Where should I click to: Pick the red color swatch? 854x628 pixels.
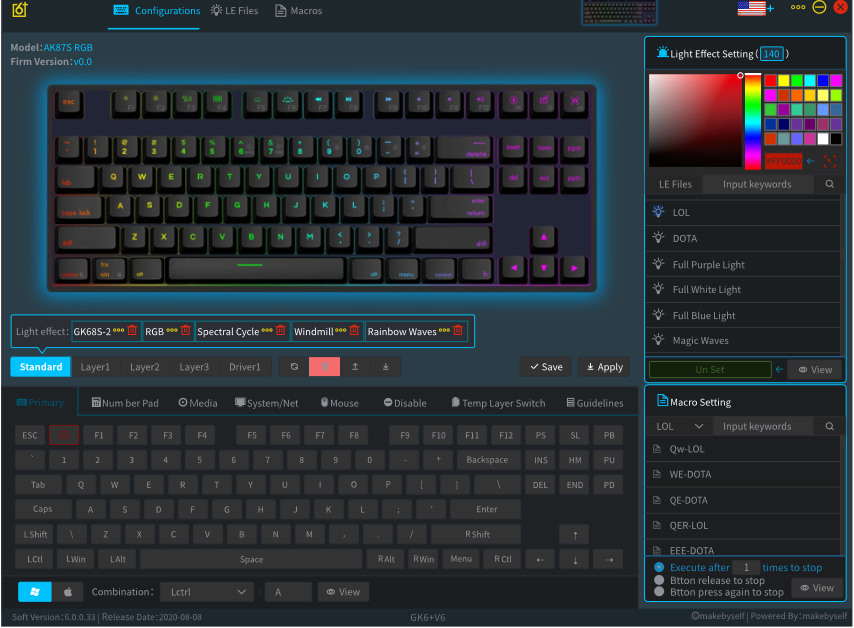coord(770,80)
